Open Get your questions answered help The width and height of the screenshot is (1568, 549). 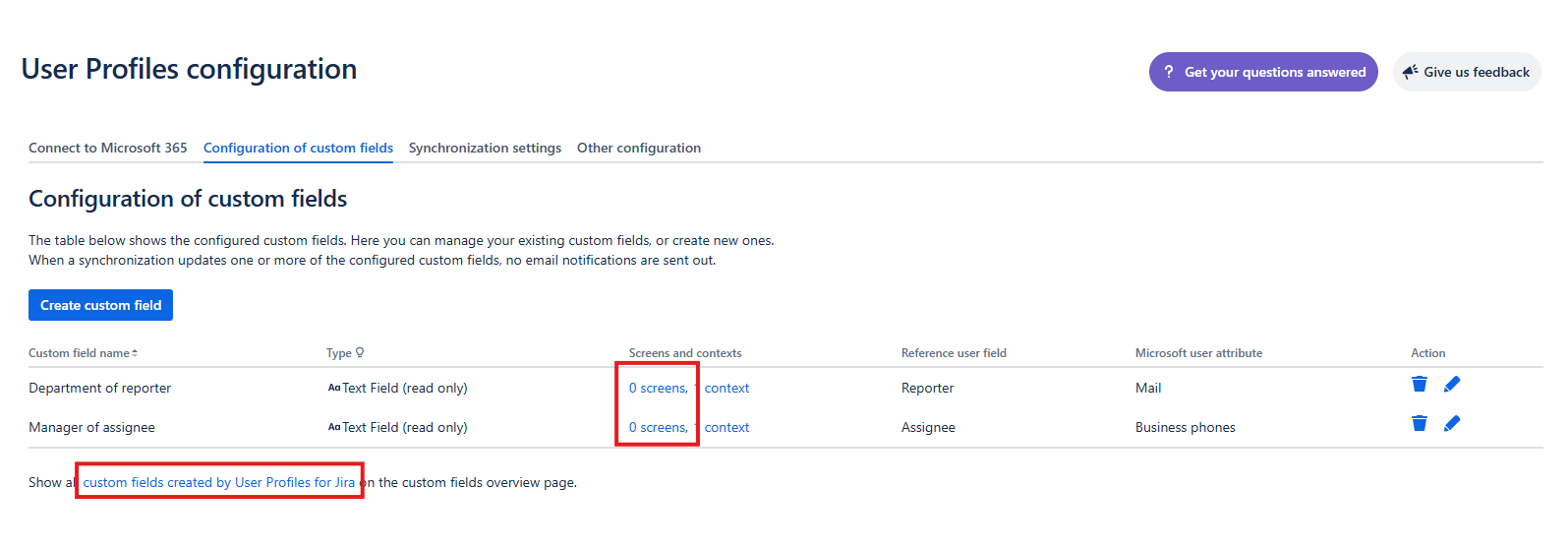tap(1263, 72)
